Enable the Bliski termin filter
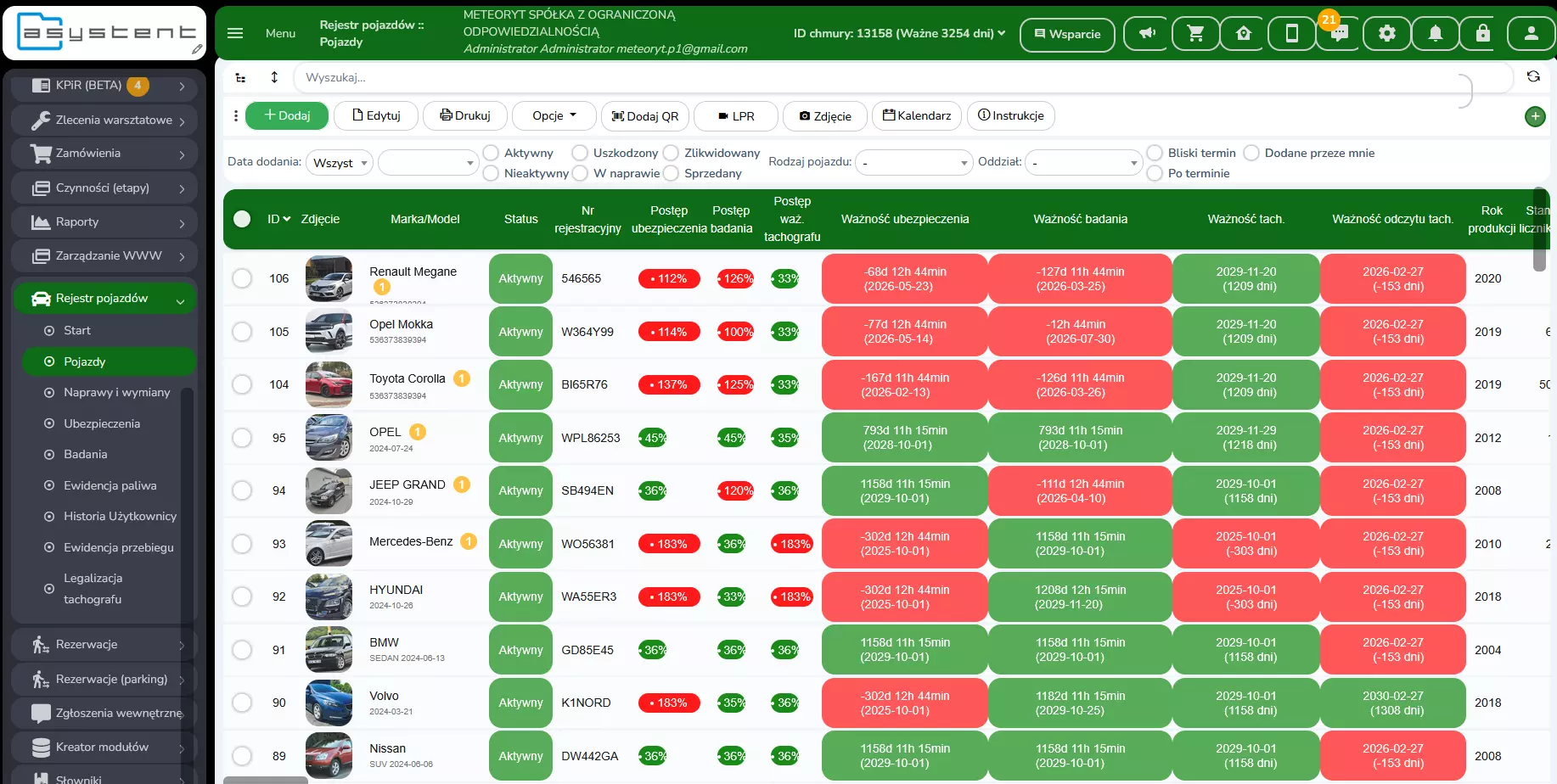Screen dimensions: 1557x784 click(1155, 153)
